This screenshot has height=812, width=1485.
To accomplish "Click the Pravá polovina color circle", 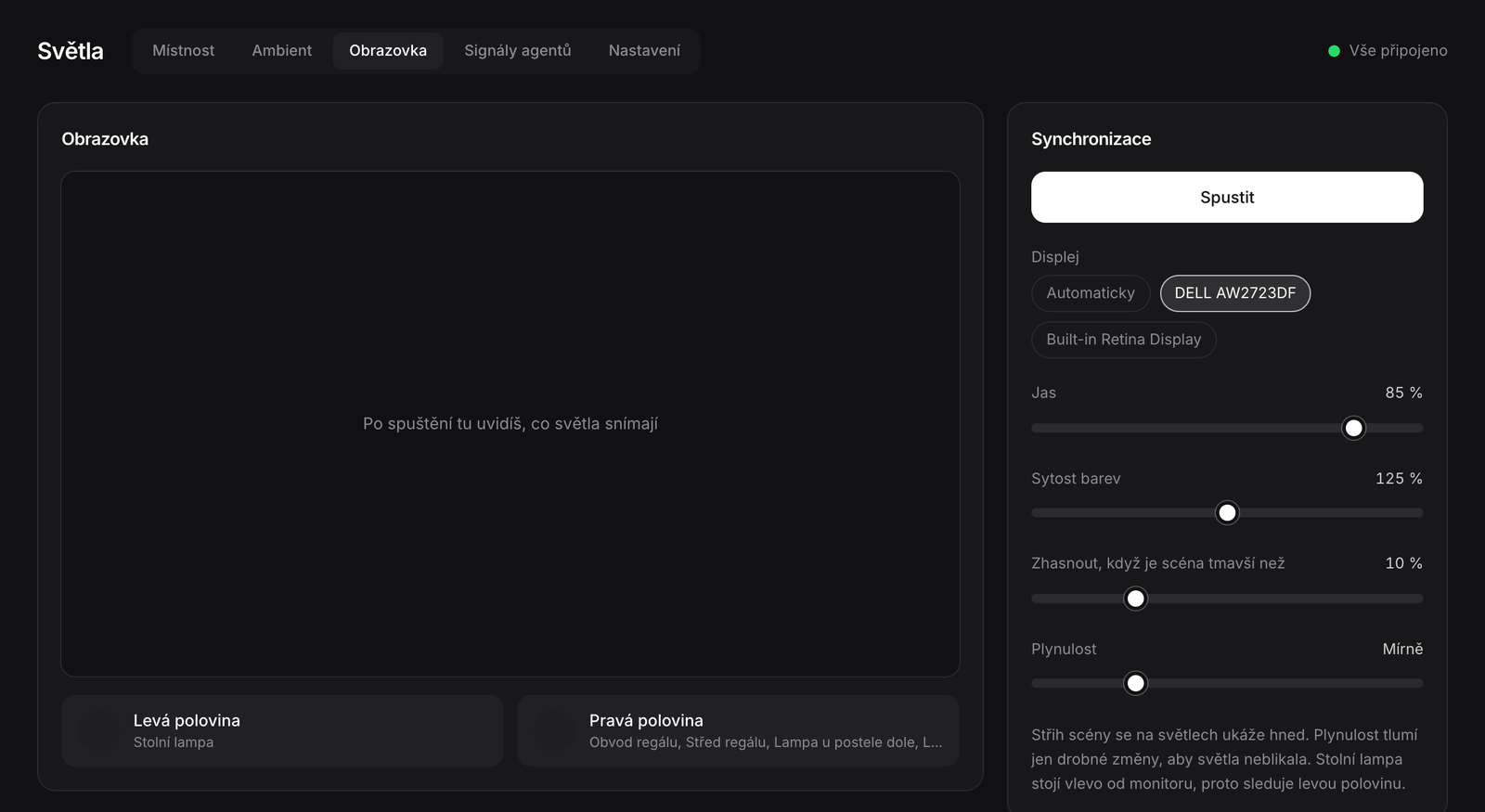I will pyautogui.click(x=554, y=730).
